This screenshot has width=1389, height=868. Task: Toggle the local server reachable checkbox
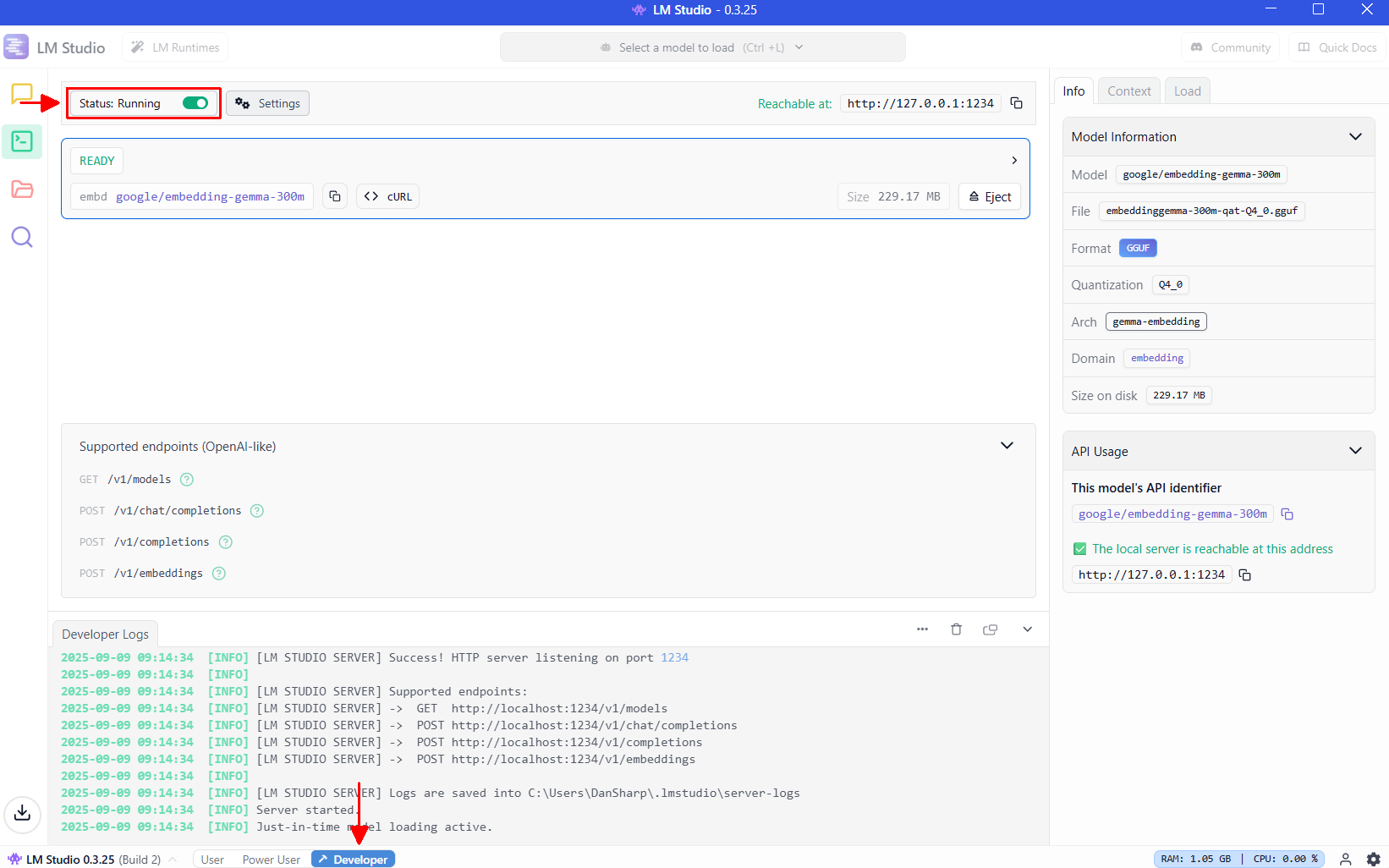pyautogui.click(x=1079, y=549)
